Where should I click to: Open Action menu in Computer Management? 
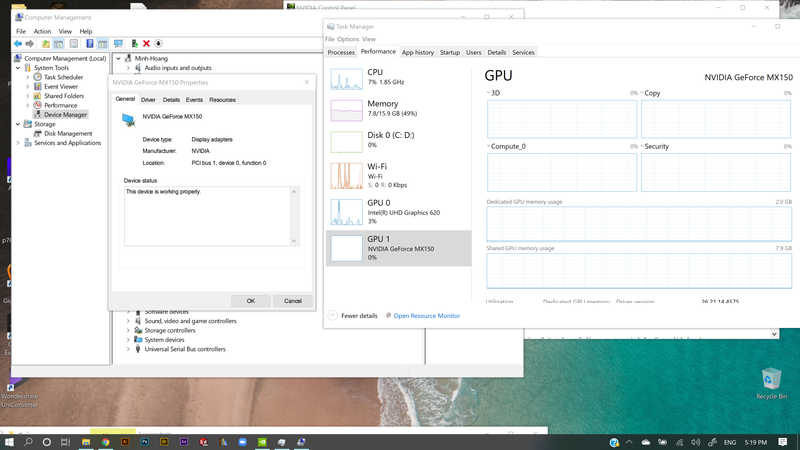click(x=42, y=31)
